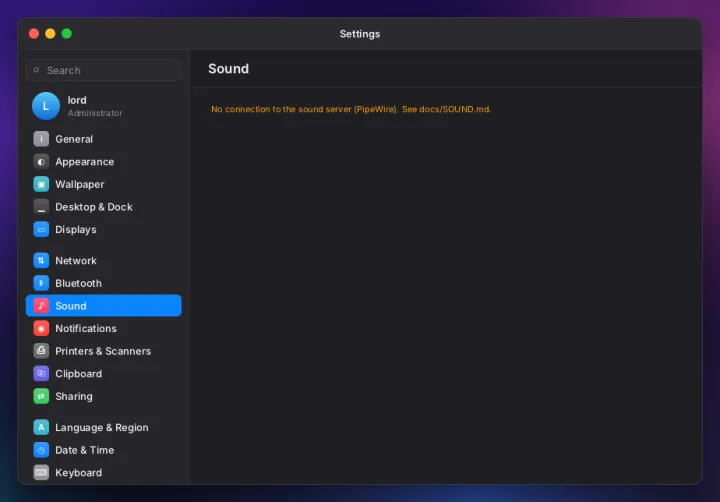Open Keyboard settings label
Viewport: 720px width, 502px height.
[x=79, y=473]
